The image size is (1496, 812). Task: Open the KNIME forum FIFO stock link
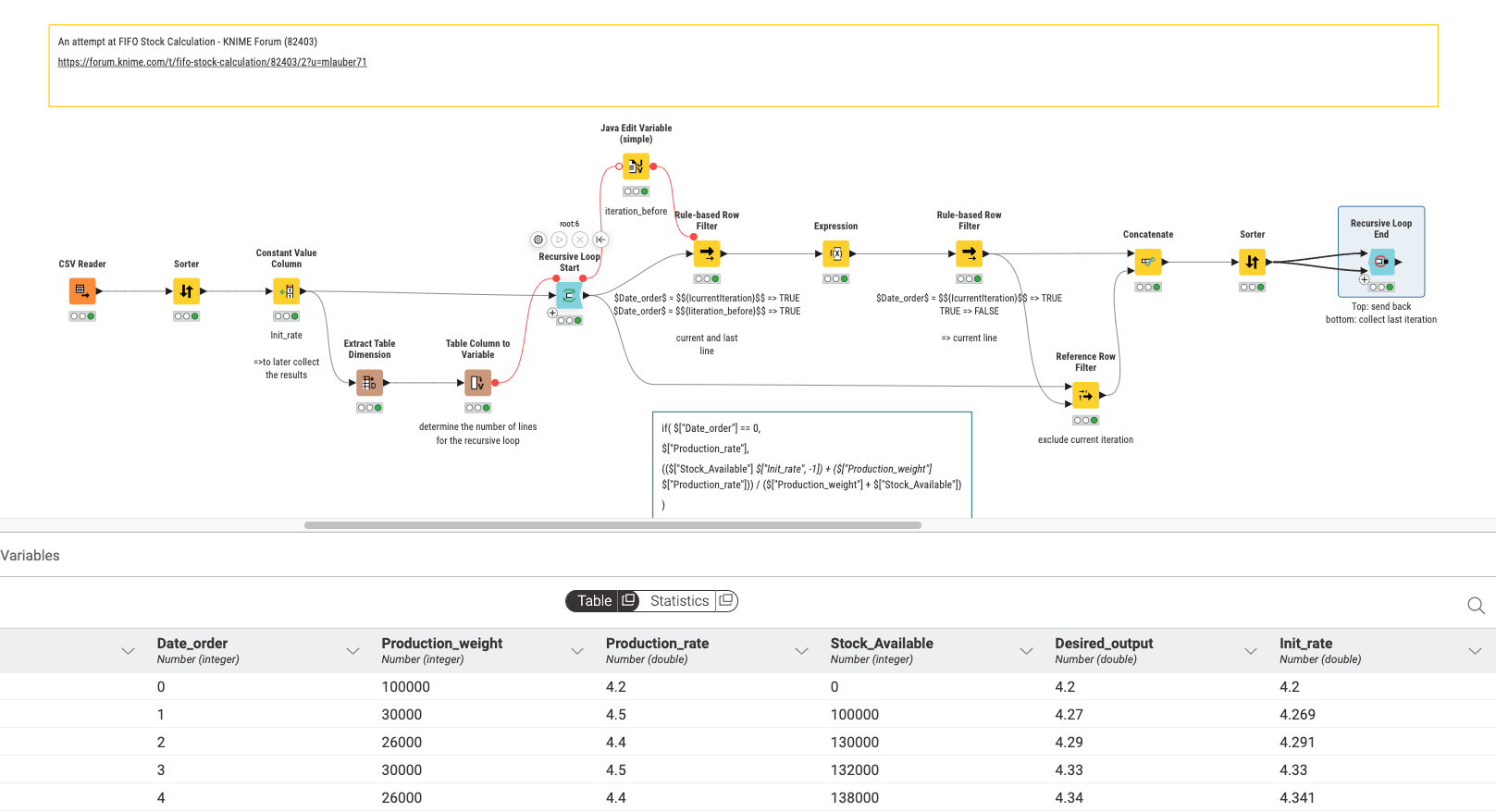pos(212,62)
